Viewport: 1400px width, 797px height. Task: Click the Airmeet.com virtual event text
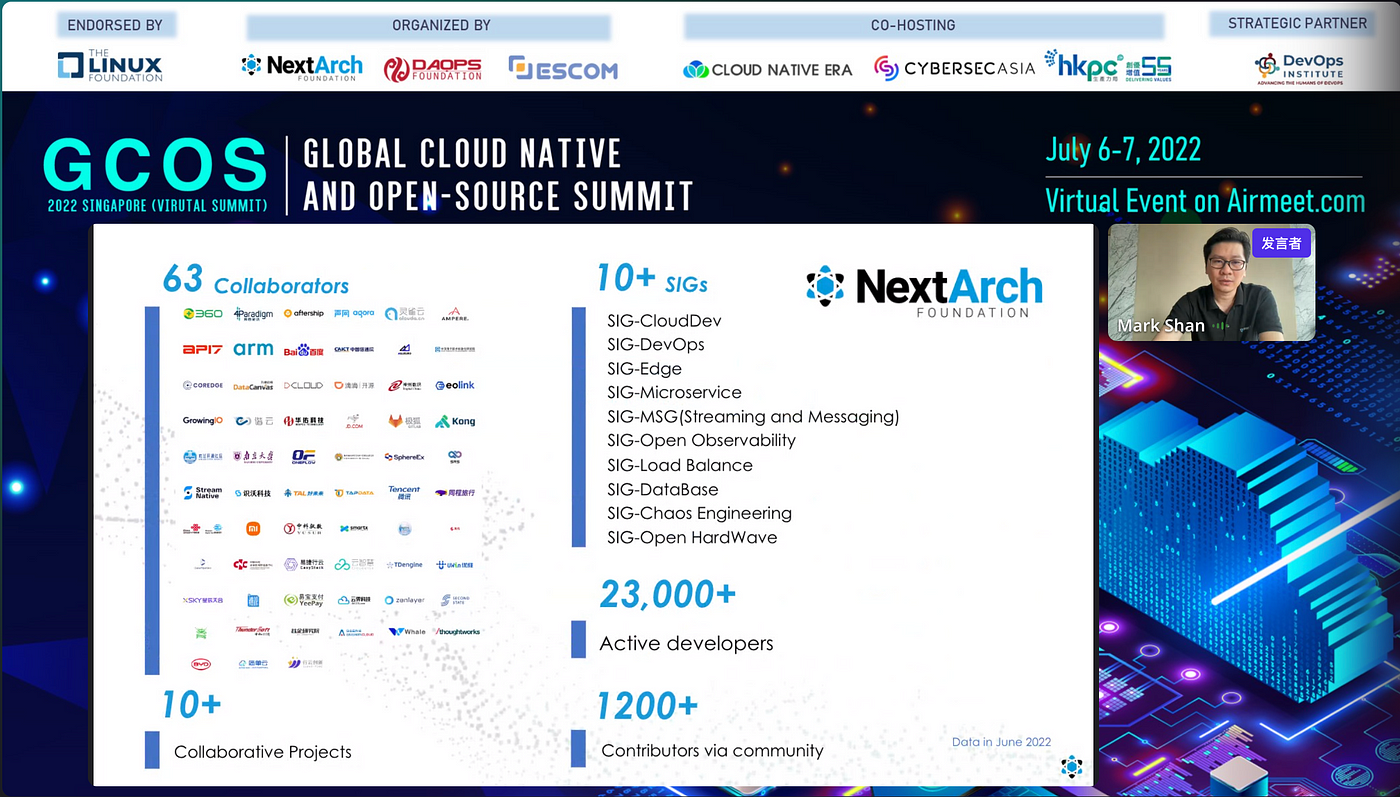(x=1205, y=201)
